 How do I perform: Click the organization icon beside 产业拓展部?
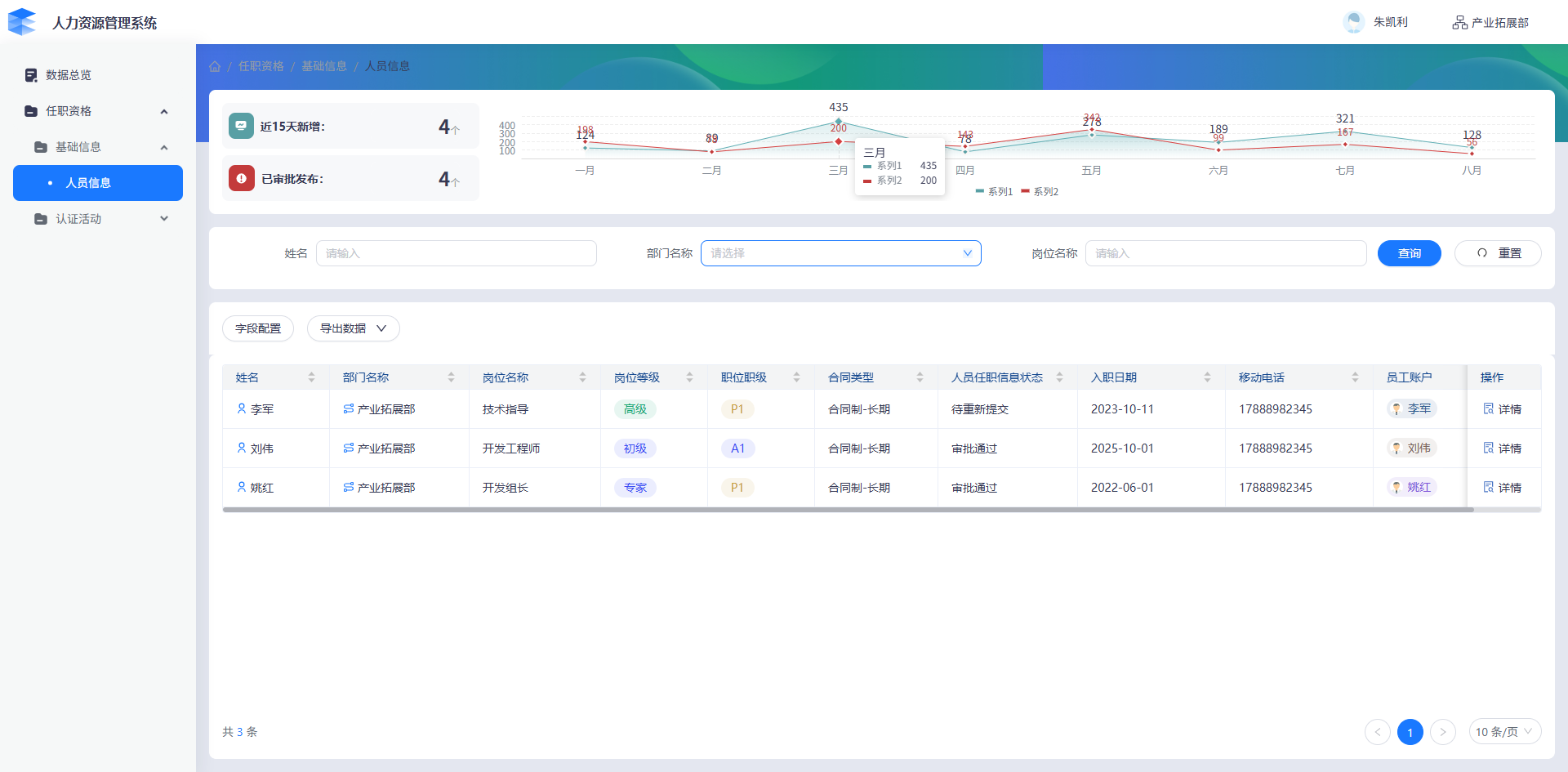click(1459, 23)
